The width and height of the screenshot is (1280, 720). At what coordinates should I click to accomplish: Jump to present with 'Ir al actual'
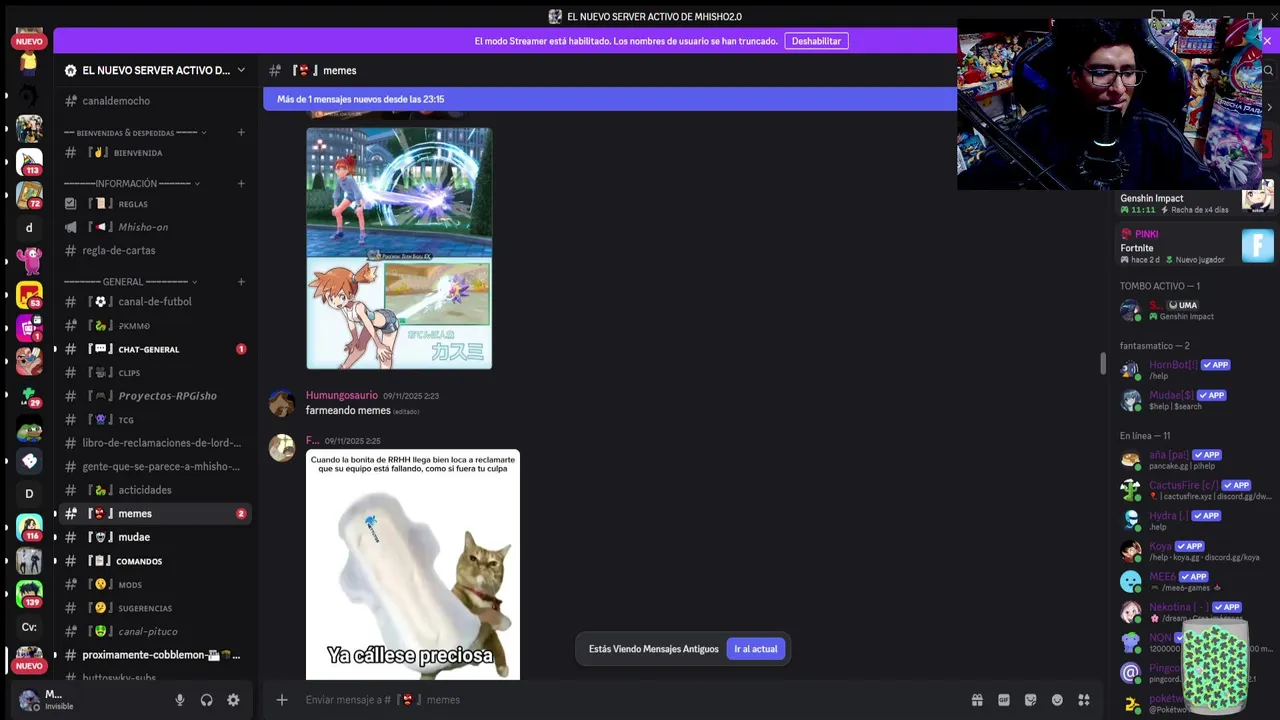(x=756, y=649)
